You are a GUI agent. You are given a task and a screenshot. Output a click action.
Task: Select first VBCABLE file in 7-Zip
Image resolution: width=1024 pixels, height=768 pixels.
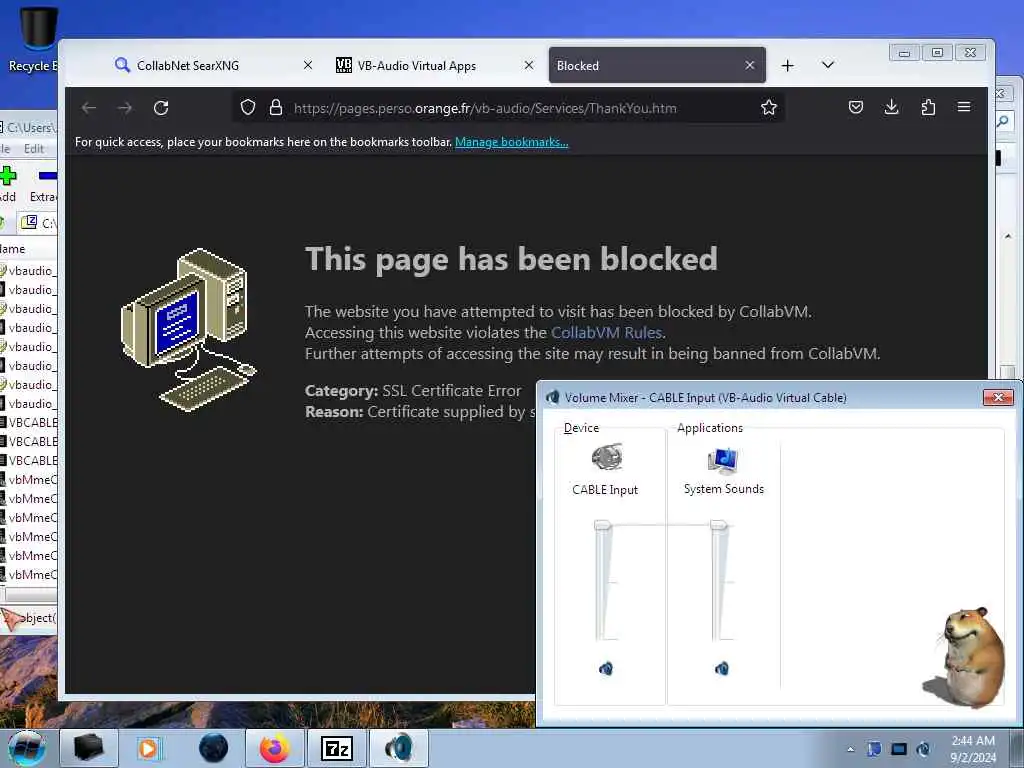[x=29, y=423]
